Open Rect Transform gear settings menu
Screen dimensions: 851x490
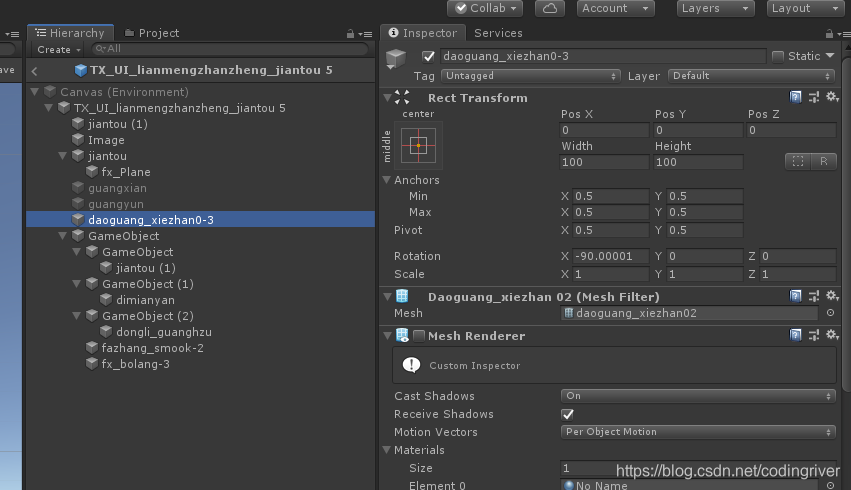832,97
